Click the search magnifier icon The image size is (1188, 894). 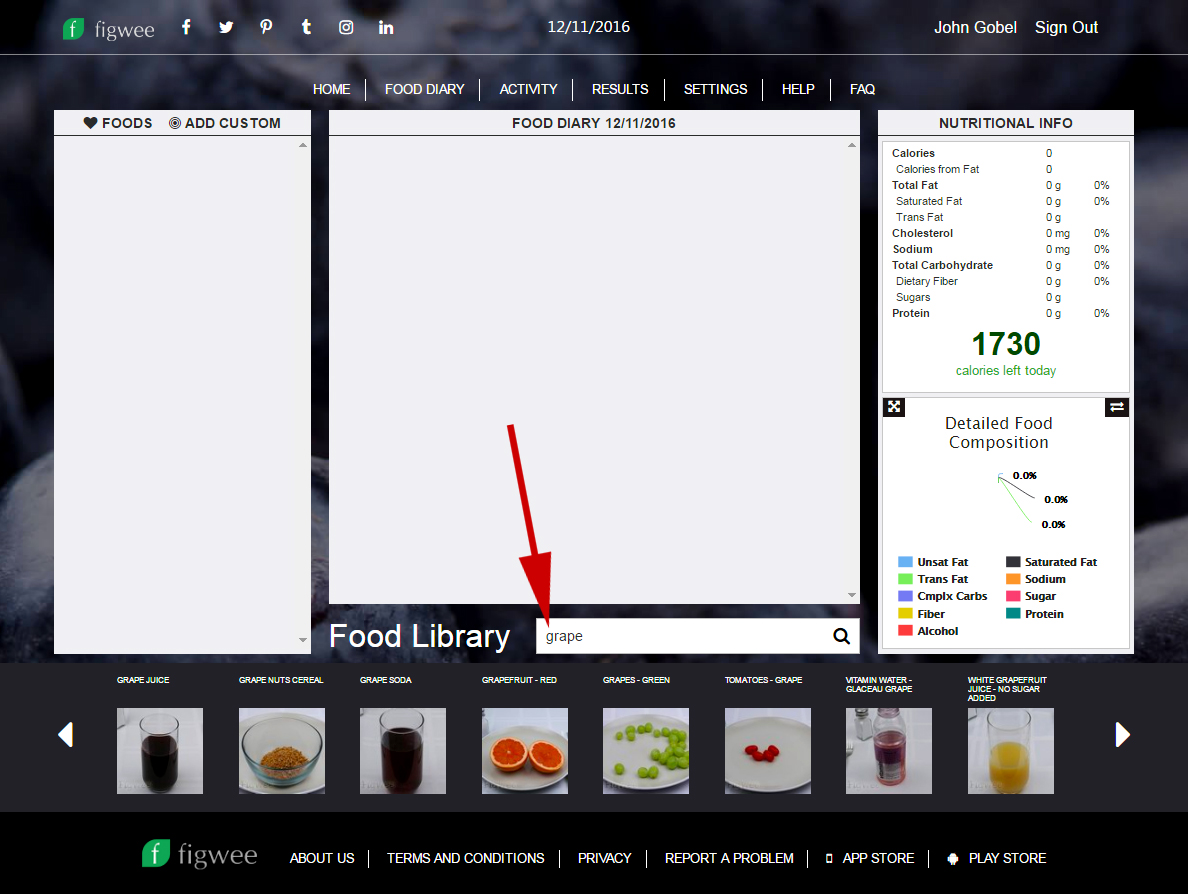841,636
